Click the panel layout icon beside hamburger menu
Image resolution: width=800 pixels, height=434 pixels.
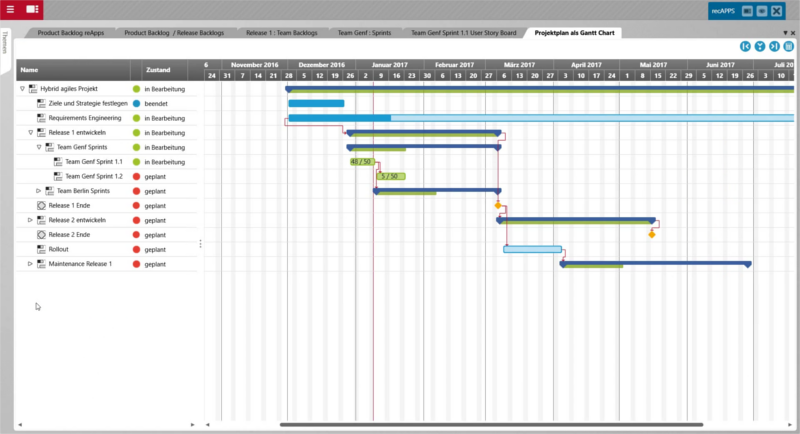click(x=33, y=8)
